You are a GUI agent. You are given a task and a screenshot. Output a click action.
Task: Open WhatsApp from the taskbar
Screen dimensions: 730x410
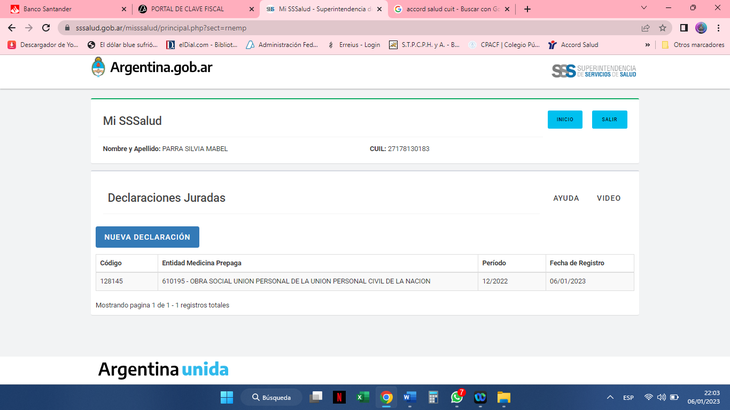point(457,397)
